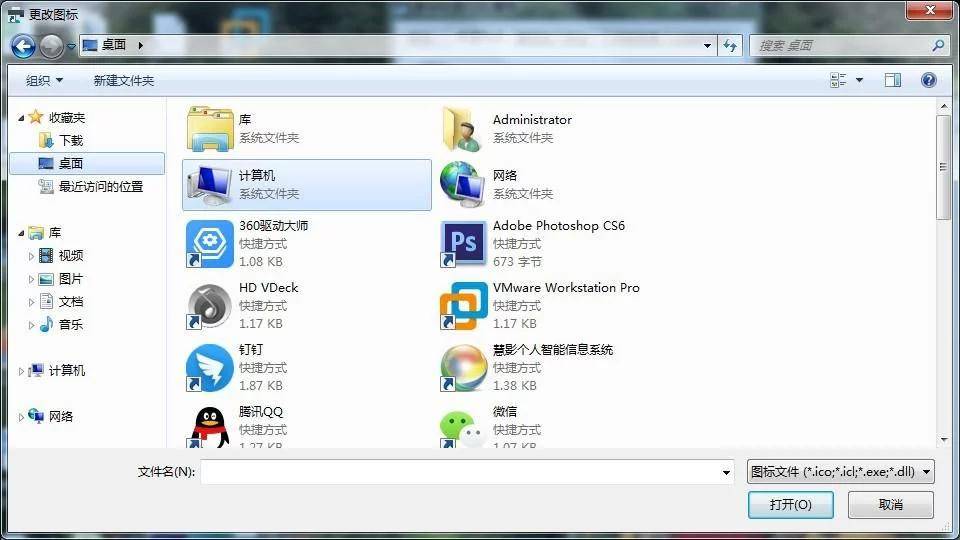Select the Adobe Photoshop CS6 shortcut icon
This screenshot has width=960, height=540.
[x=463, y=244]
